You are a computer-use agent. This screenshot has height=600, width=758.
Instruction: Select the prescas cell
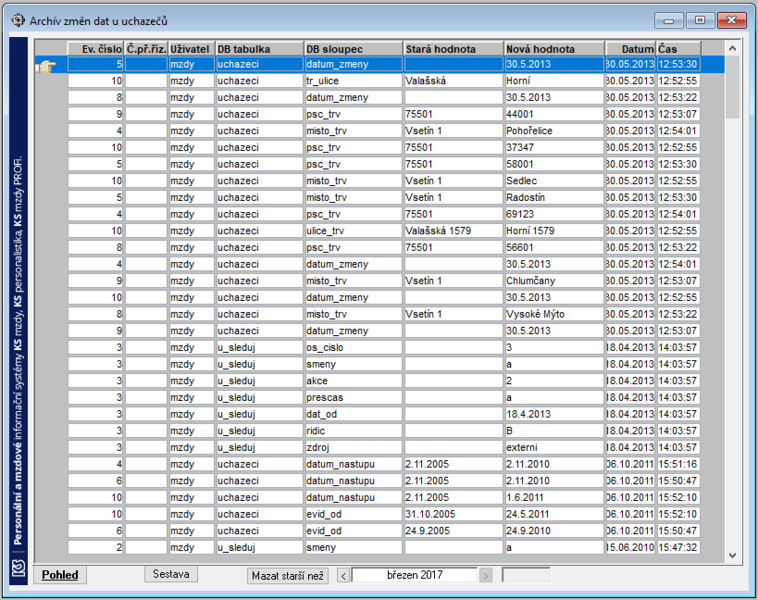(x=353, y=397)
